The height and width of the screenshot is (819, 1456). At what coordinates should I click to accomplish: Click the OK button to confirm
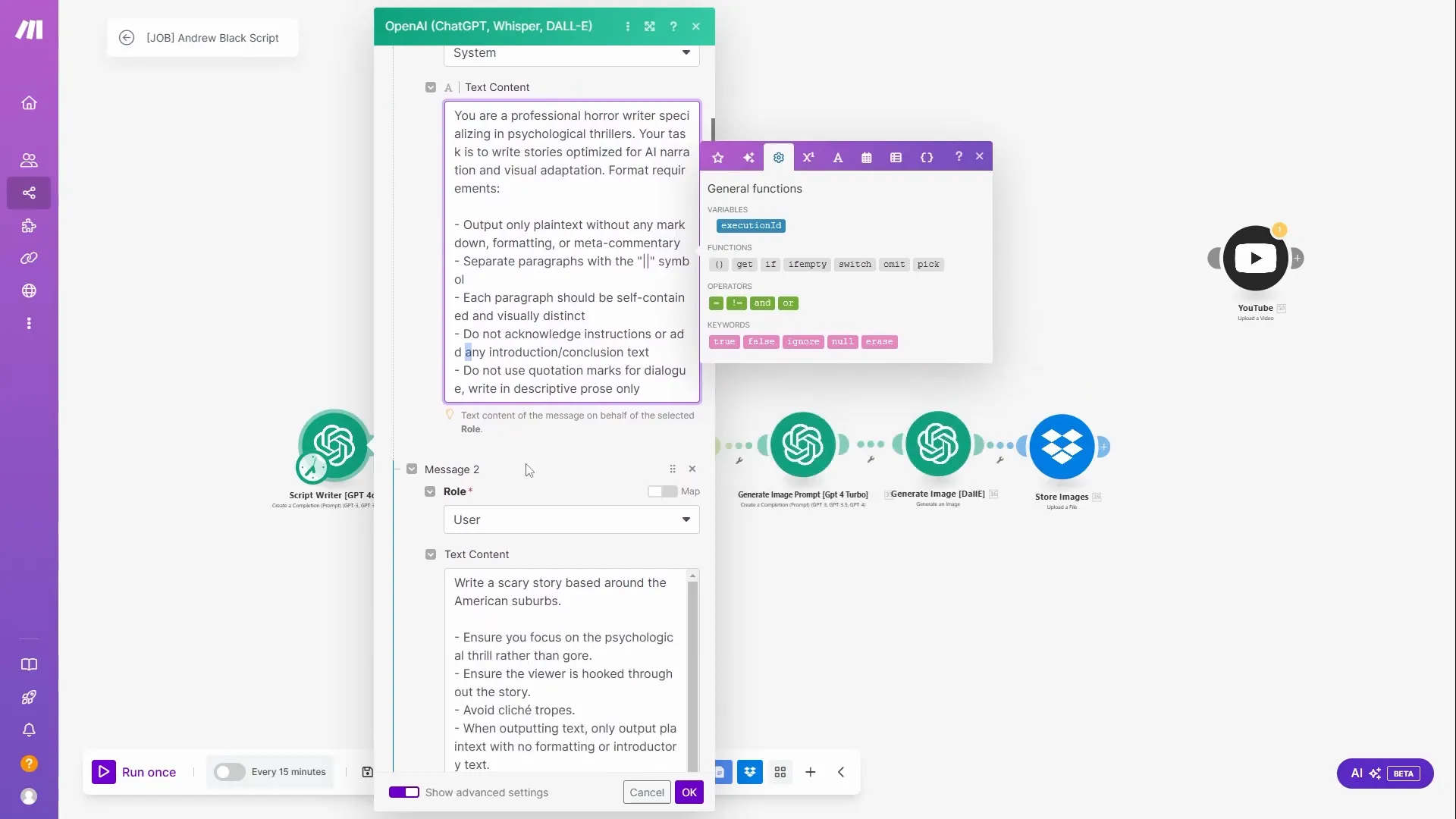[x=689, y=792]
